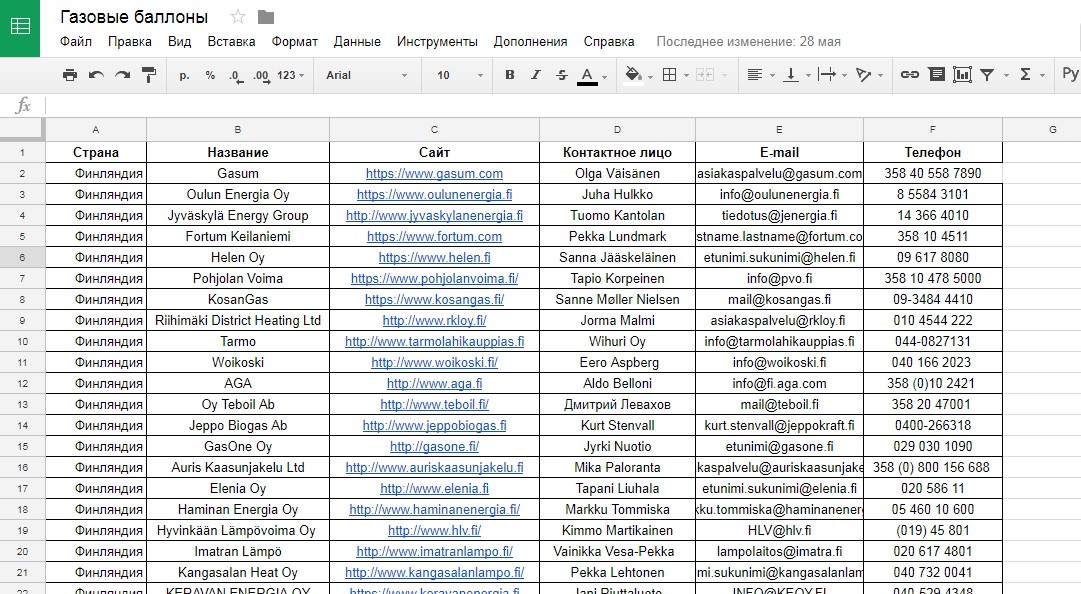Open the https://www.kosangas.fi/ link
This screenshot has width=1081, height=594.
click(x=434, y=300)
